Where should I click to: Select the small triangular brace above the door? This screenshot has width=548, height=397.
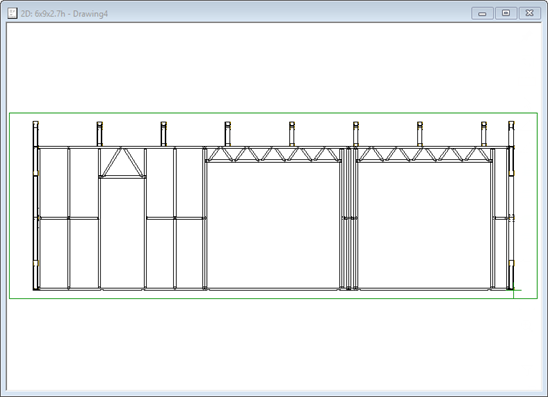[122, 163]
